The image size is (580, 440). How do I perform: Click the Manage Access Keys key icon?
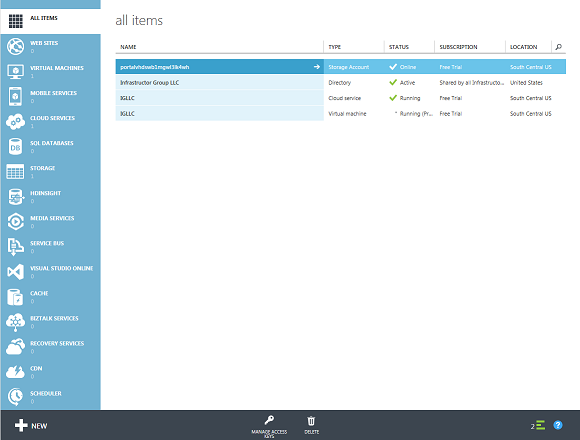pyautogui.click(x=269, y=420)
